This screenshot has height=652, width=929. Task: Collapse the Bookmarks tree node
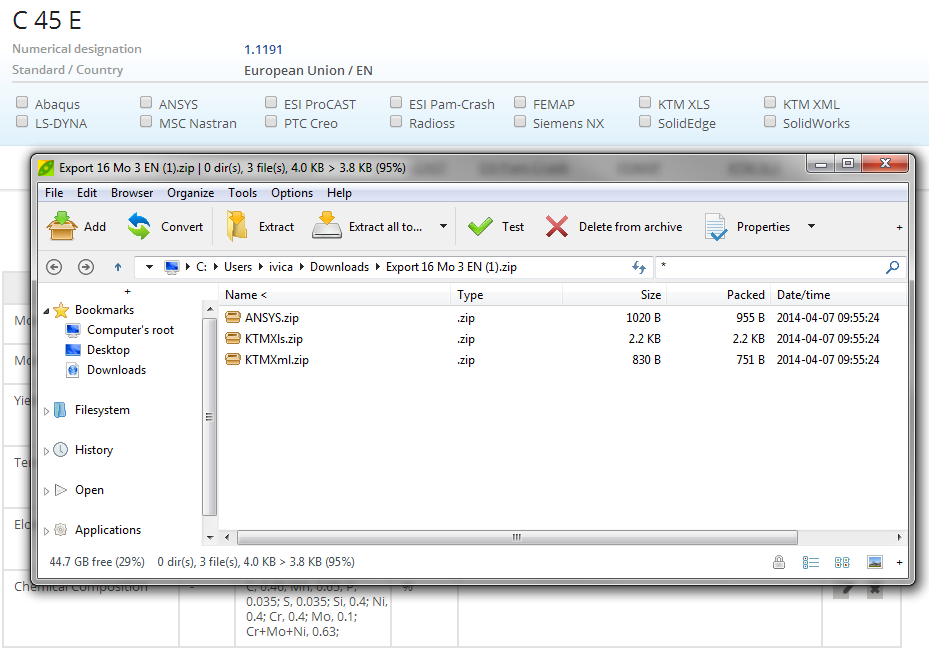[46, 311]
